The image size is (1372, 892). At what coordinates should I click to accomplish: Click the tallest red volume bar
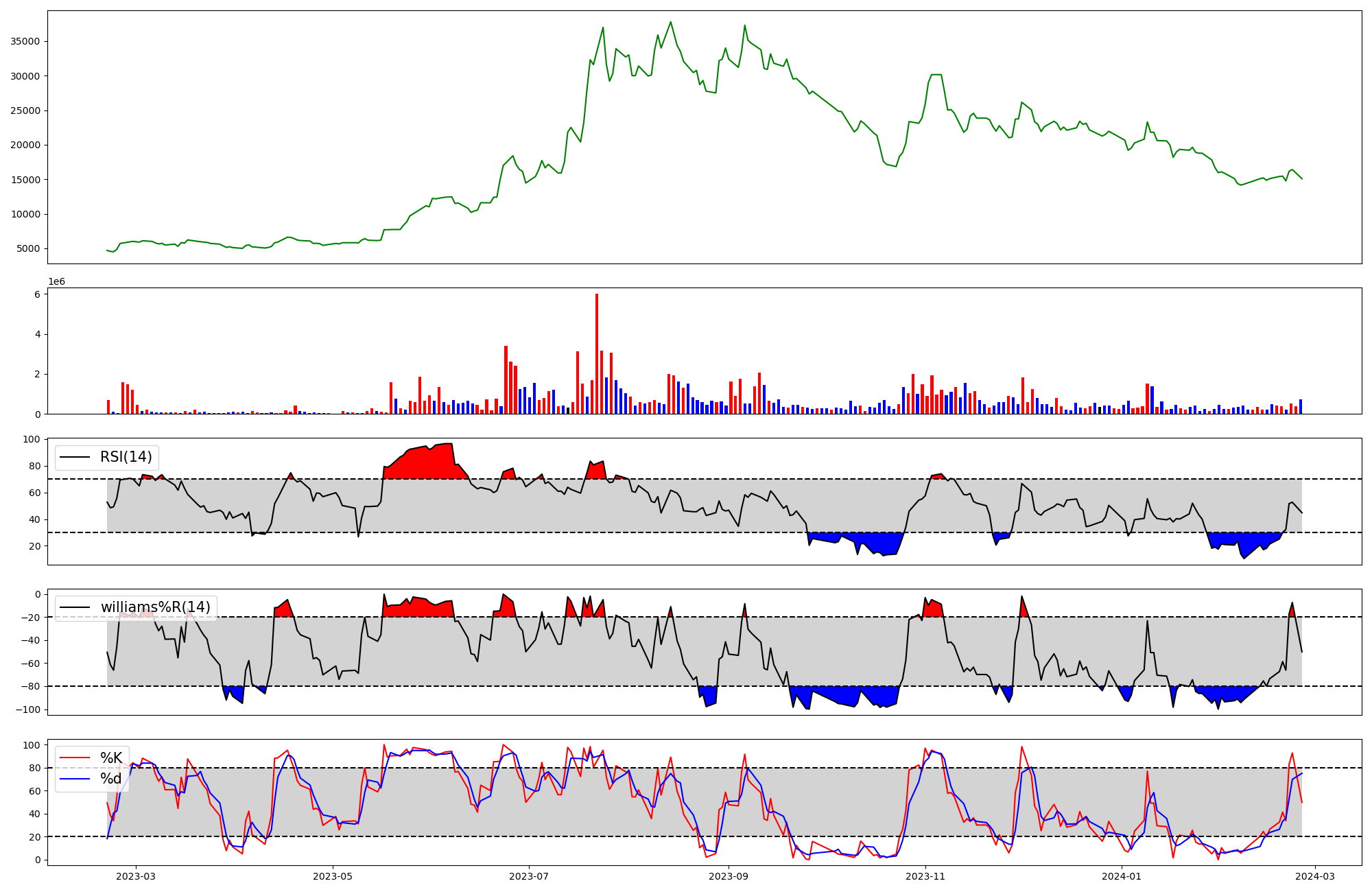tap(597, 353)
